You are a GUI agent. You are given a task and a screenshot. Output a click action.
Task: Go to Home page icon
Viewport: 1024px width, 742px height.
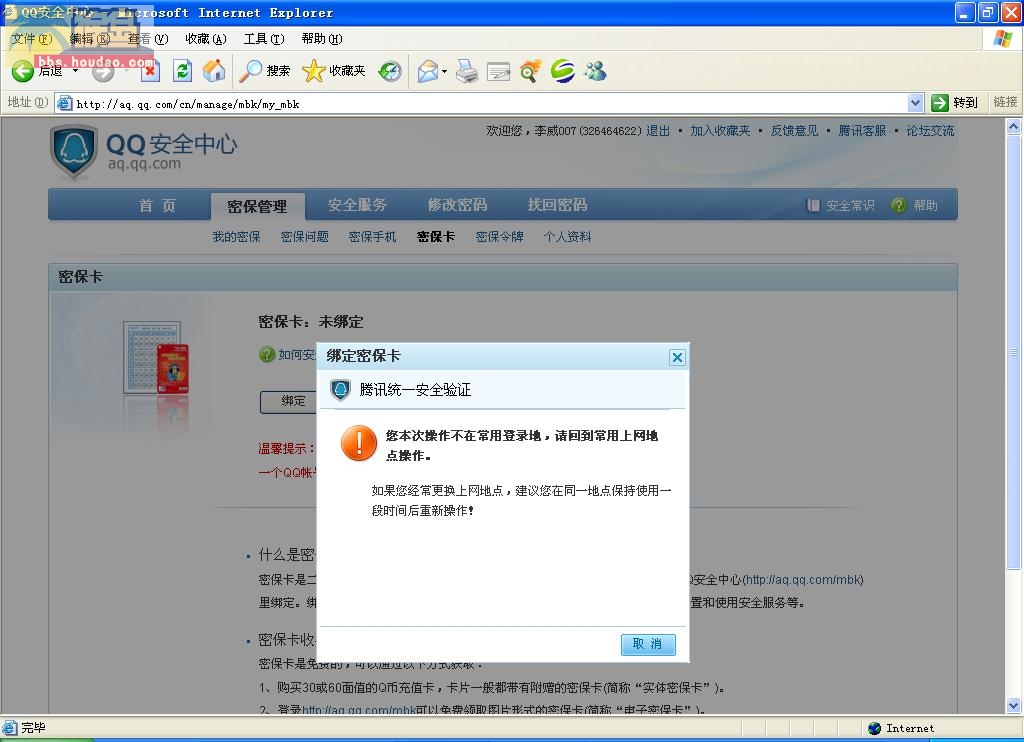214,71
